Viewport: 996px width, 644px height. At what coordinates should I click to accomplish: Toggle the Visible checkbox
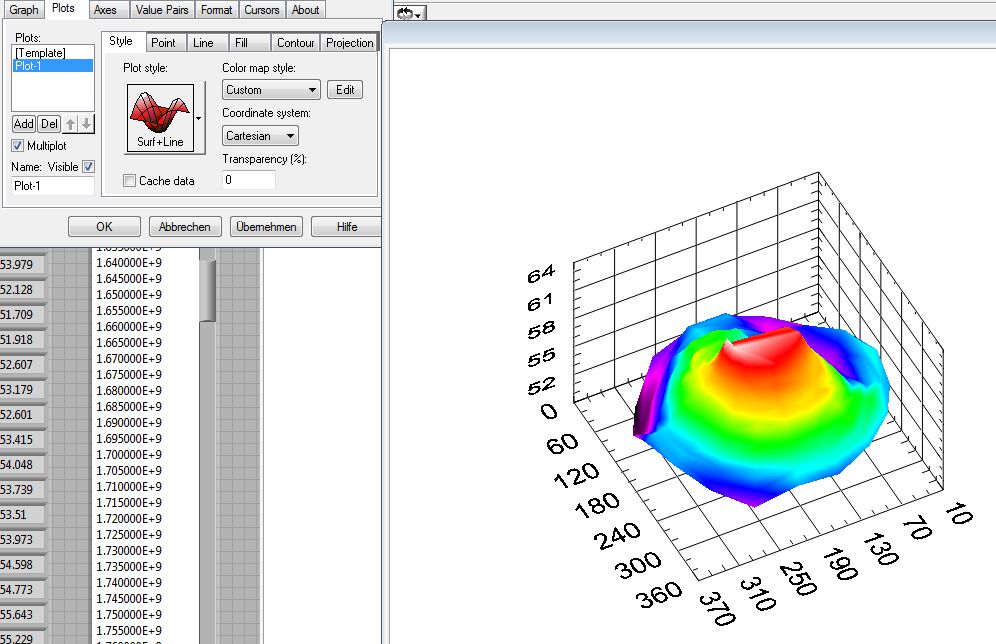(88, 166)
